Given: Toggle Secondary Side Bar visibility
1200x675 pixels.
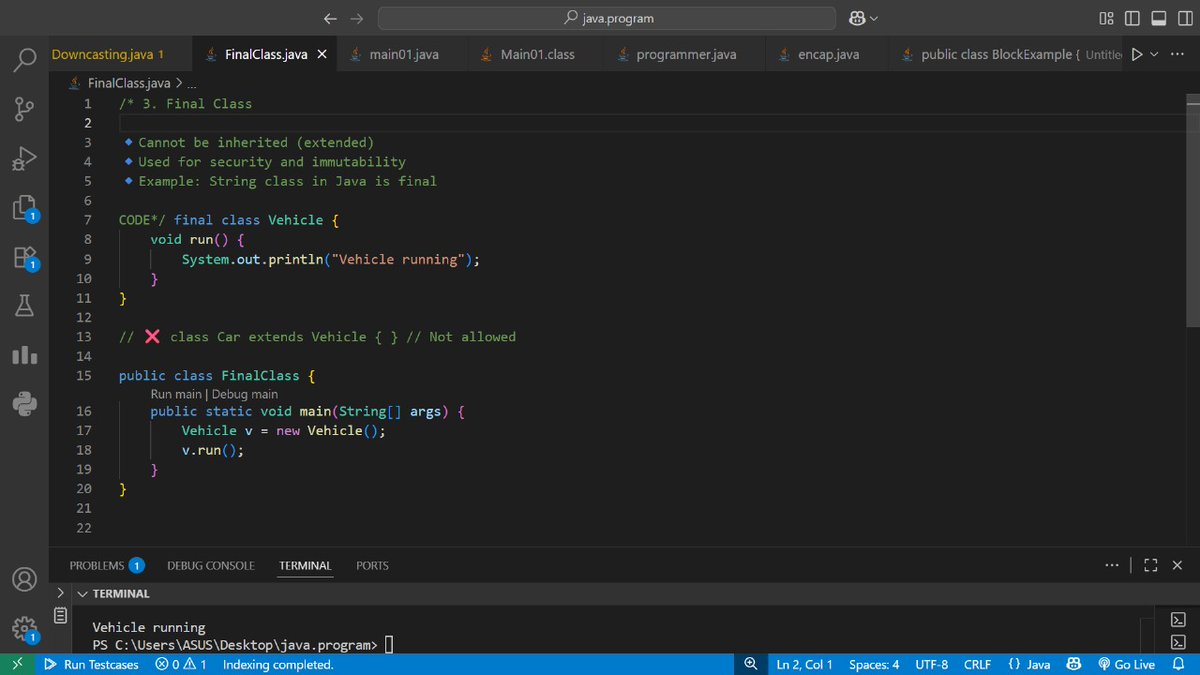Looking at the screenshot, I should click(1184, 18).
